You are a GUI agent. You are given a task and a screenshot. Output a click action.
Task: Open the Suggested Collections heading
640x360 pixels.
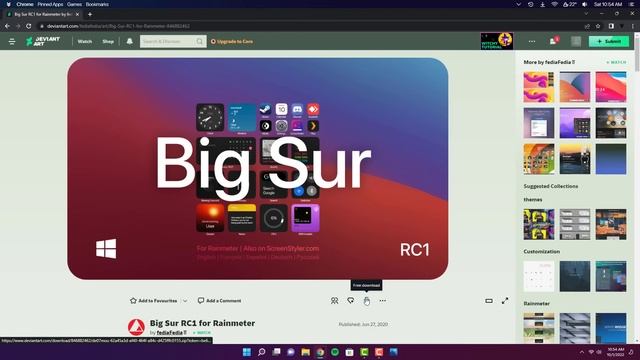coord(551,186)
